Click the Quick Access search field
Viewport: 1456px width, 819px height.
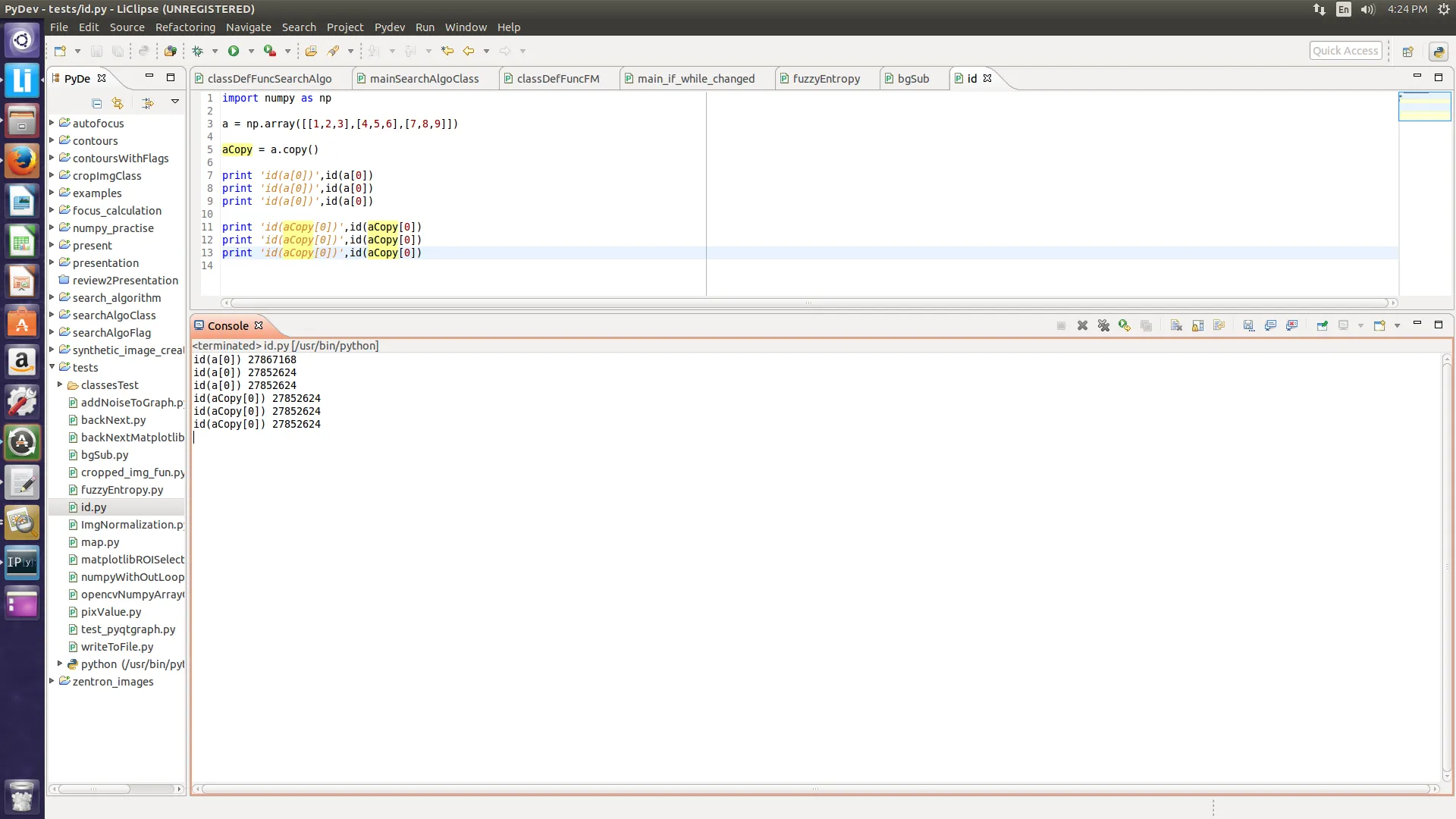tap(1345, 51)
